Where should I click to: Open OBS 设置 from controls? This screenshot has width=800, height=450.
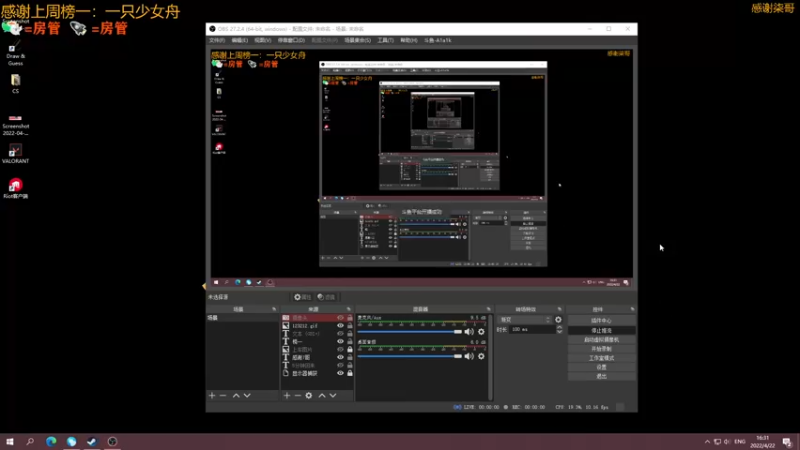[602, 367]
